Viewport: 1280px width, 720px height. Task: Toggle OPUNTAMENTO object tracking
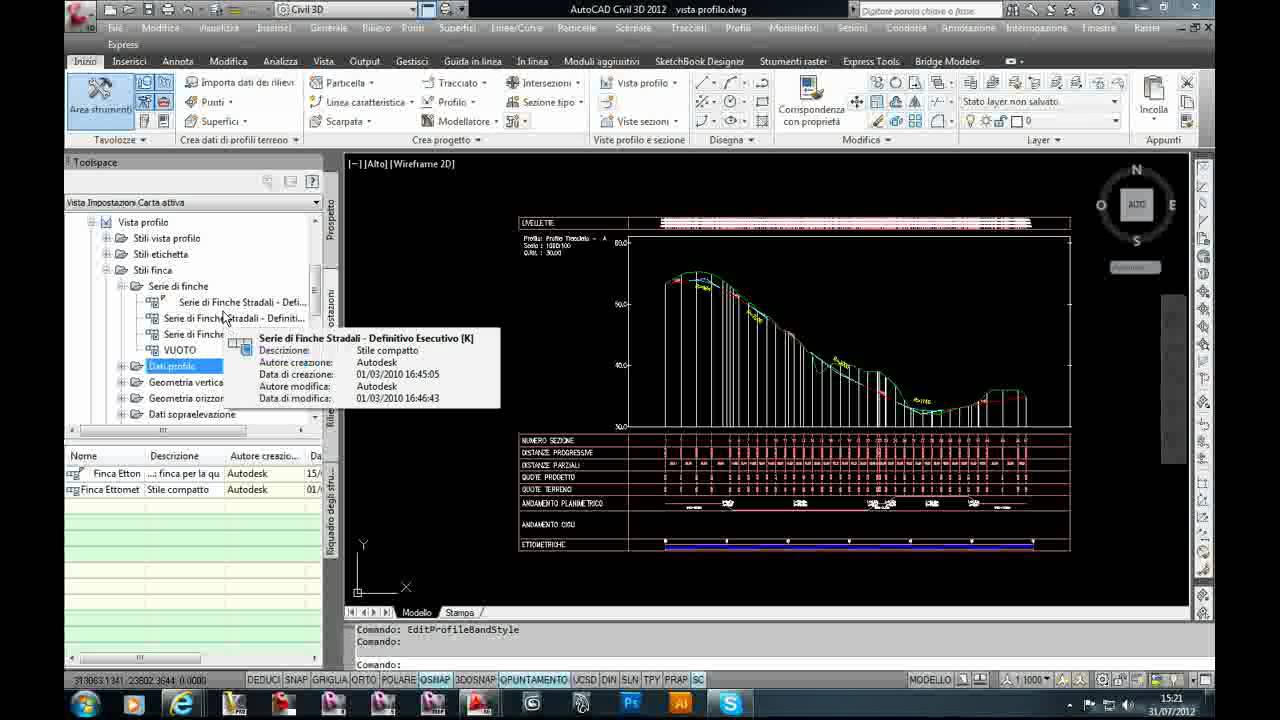tap(534, 680)
